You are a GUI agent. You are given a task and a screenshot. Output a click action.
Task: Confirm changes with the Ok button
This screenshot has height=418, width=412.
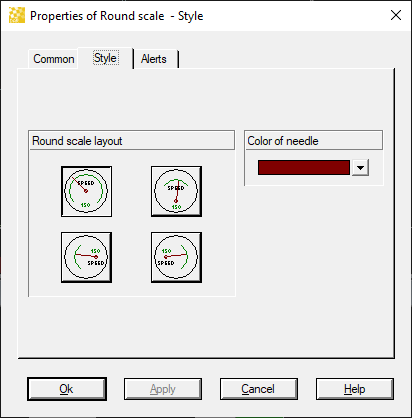(67, 389)
